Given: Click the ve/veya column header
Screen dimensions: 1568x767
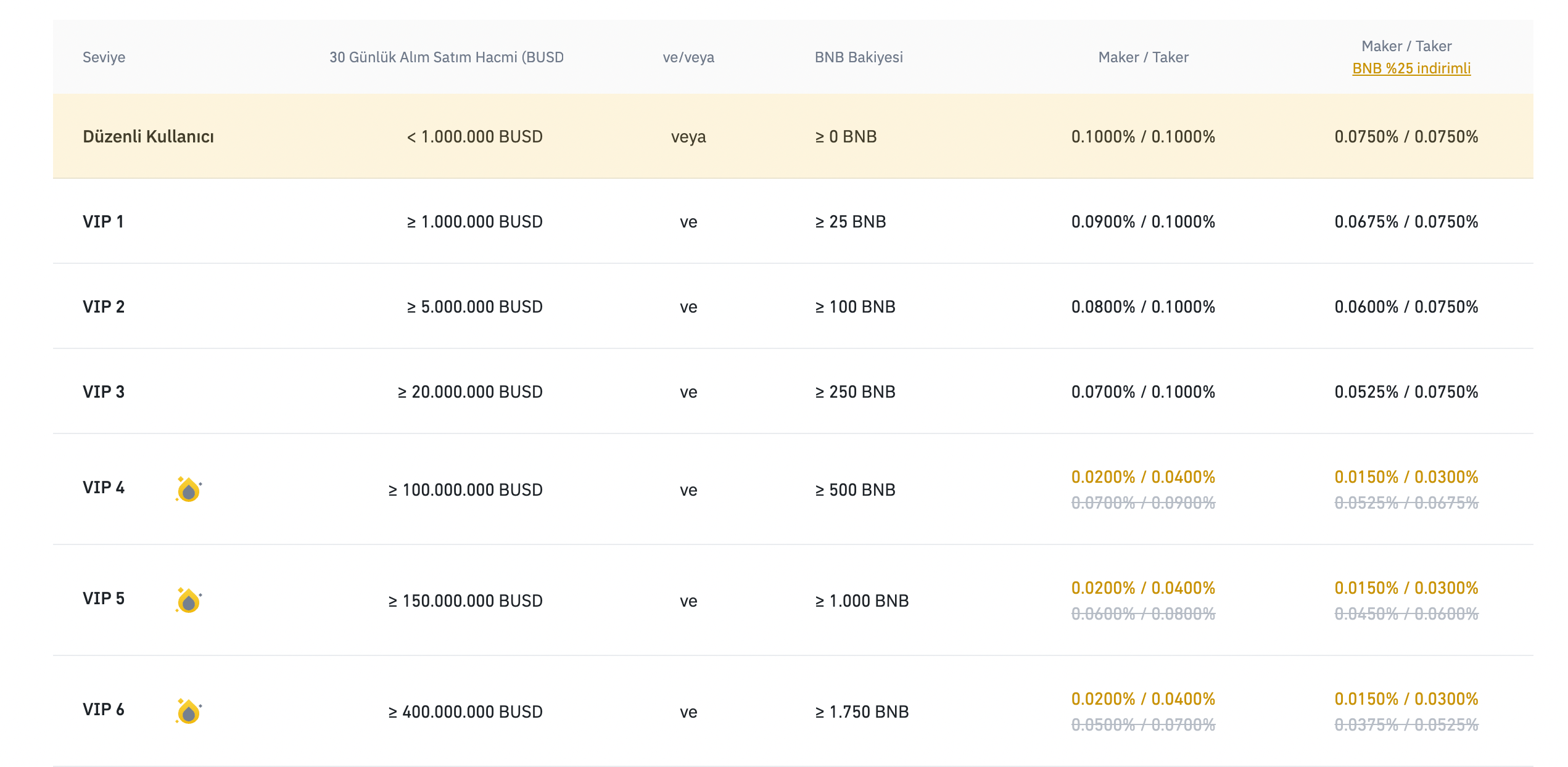Looking at the screenshot, I should [688, 57].
